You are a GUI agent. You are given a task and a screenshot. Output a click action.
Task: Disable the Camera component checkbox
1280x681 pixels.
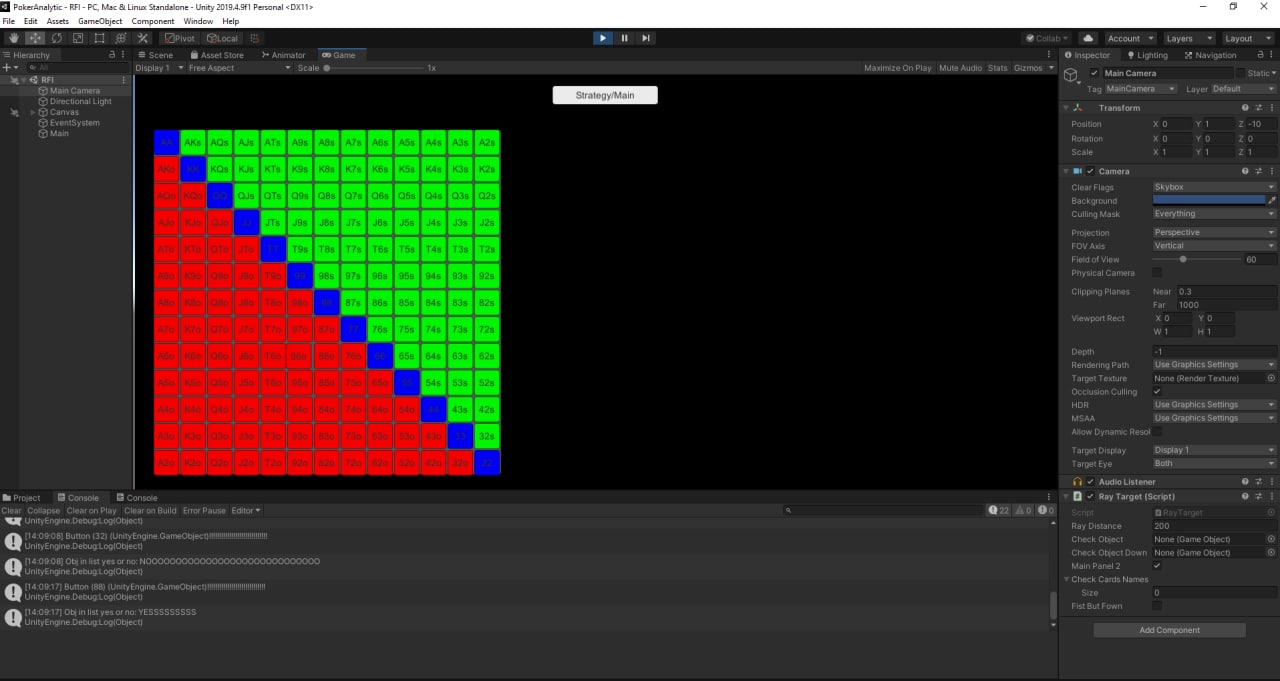[x=1090, y=171]
